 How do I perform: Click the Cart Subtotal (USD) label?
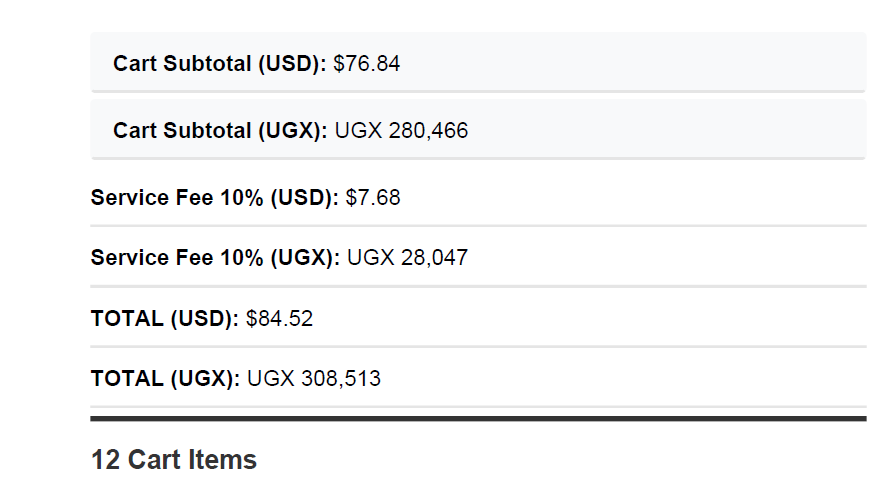(219, 63)
